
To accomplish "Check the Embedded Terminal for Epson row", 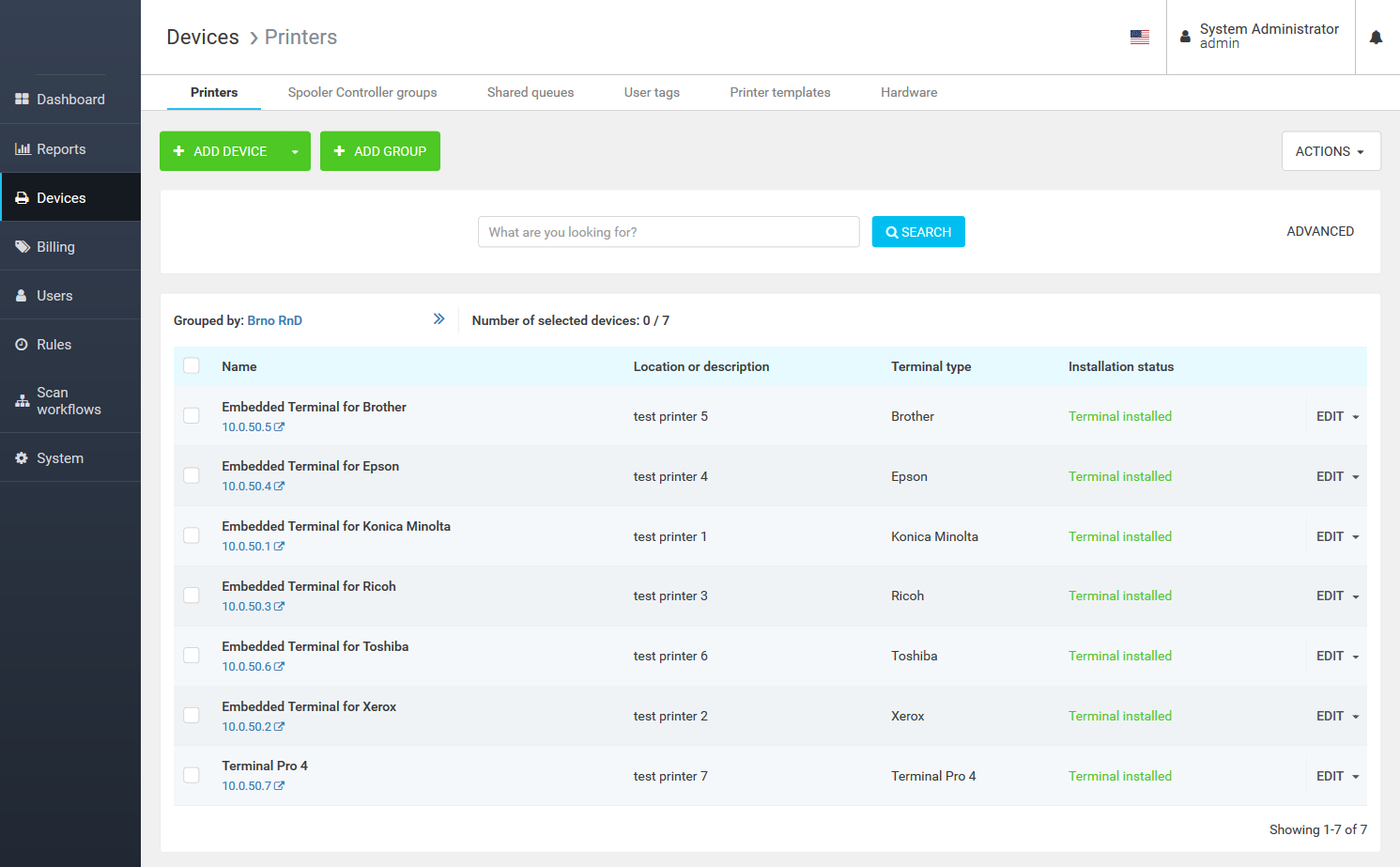I will [192, 476].
